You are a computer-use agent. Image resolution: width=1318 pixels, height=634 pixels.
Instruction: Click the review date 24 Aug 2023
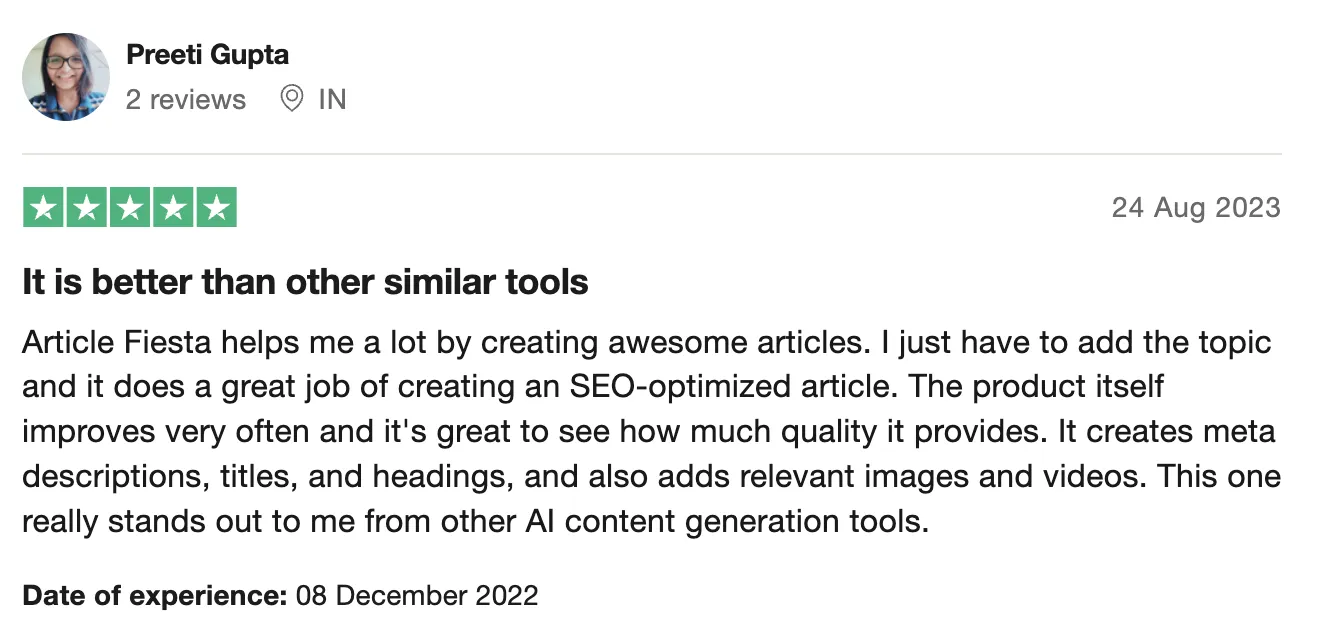(x=1195, y=208)
